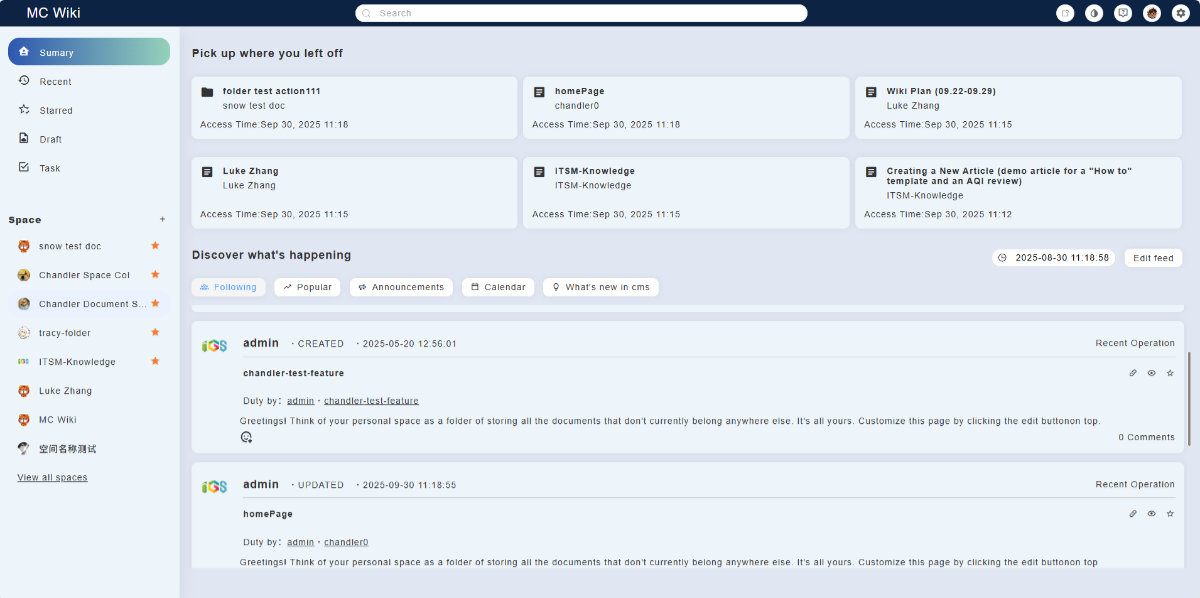Image resolution: width=1200 pixels, height=598 pixels.
Task: Unstar Chandler Space Col
Action: [155, 274]
